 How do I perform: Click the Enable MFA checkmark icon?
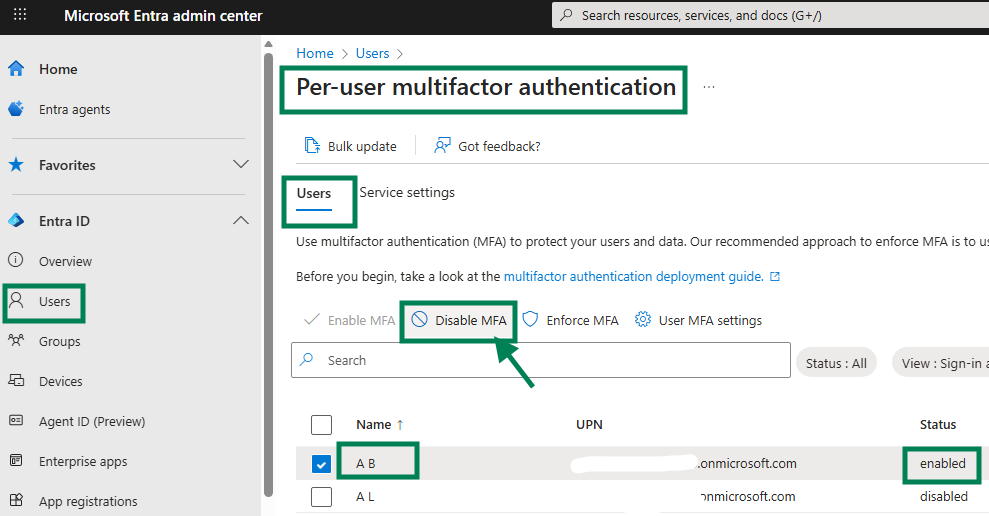(312, 320)
